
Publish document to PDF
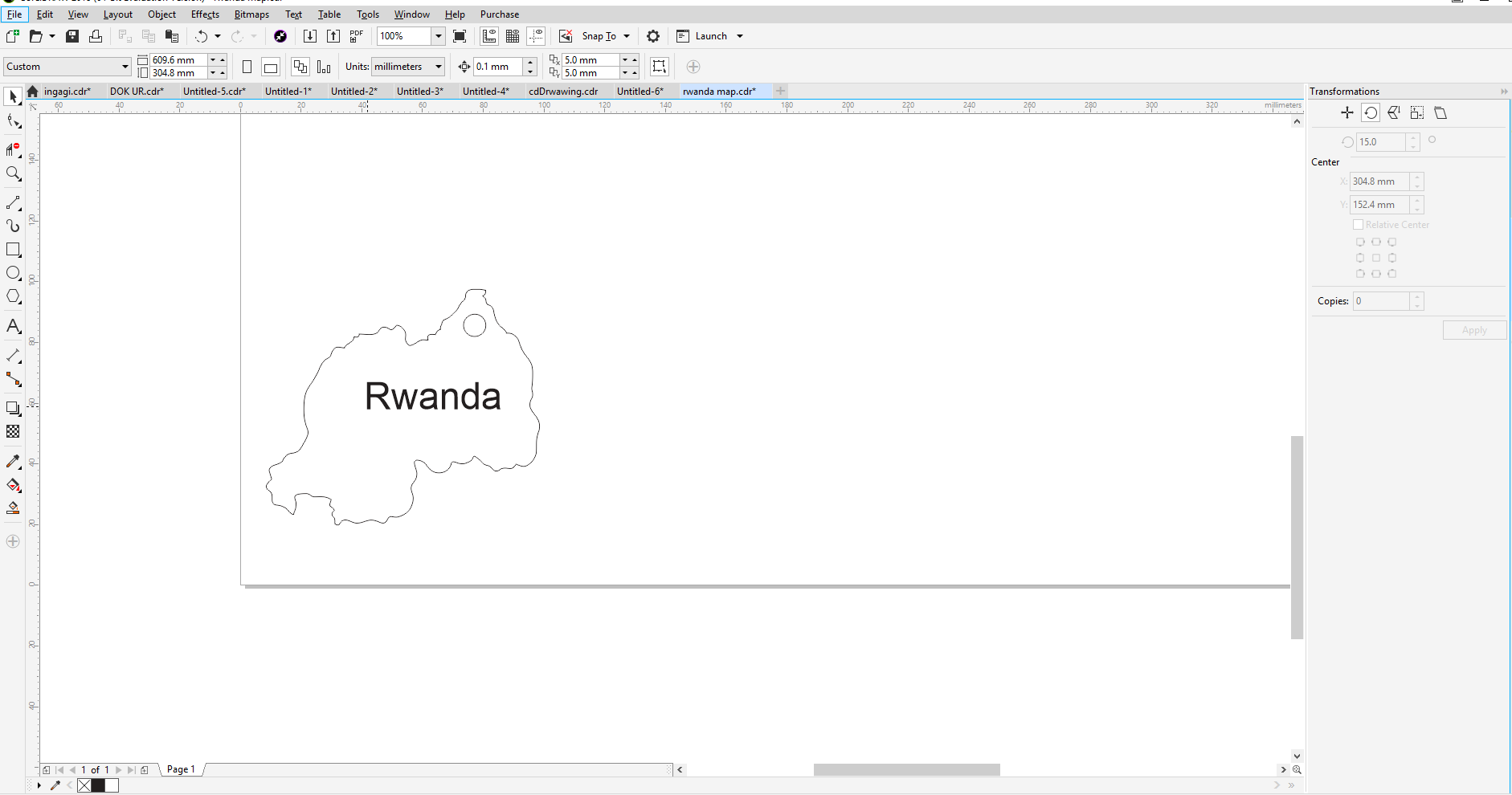coord(357,36)
